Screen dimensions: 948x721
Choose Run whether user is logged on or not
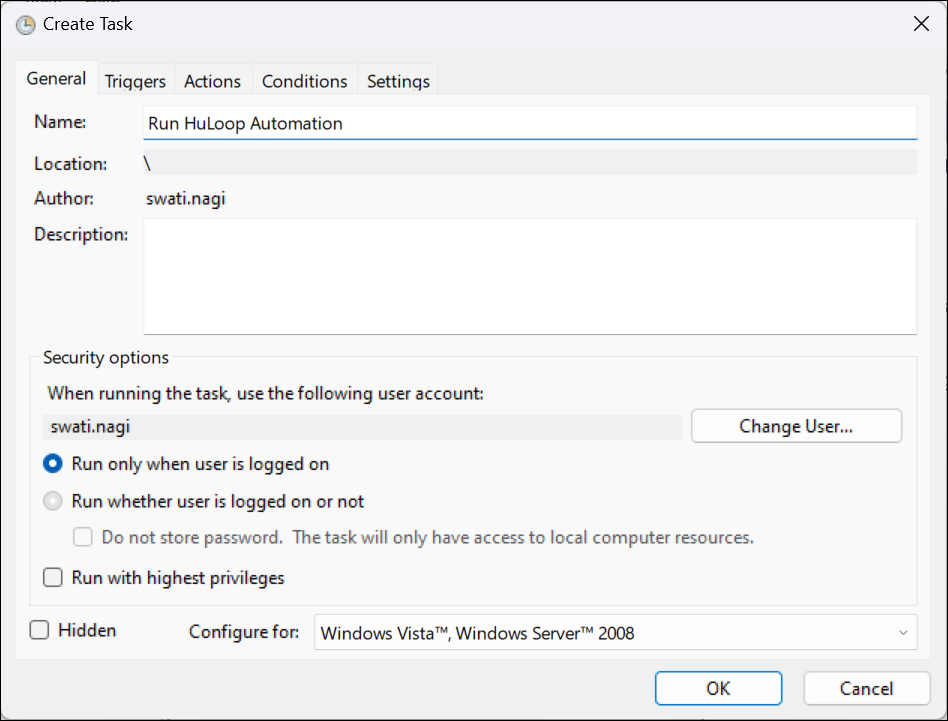click(x=54, y=501)
